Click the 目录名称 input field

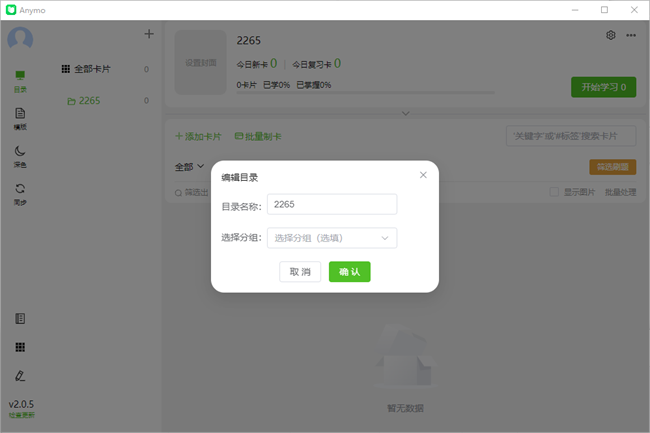click(x=332, y=204)
